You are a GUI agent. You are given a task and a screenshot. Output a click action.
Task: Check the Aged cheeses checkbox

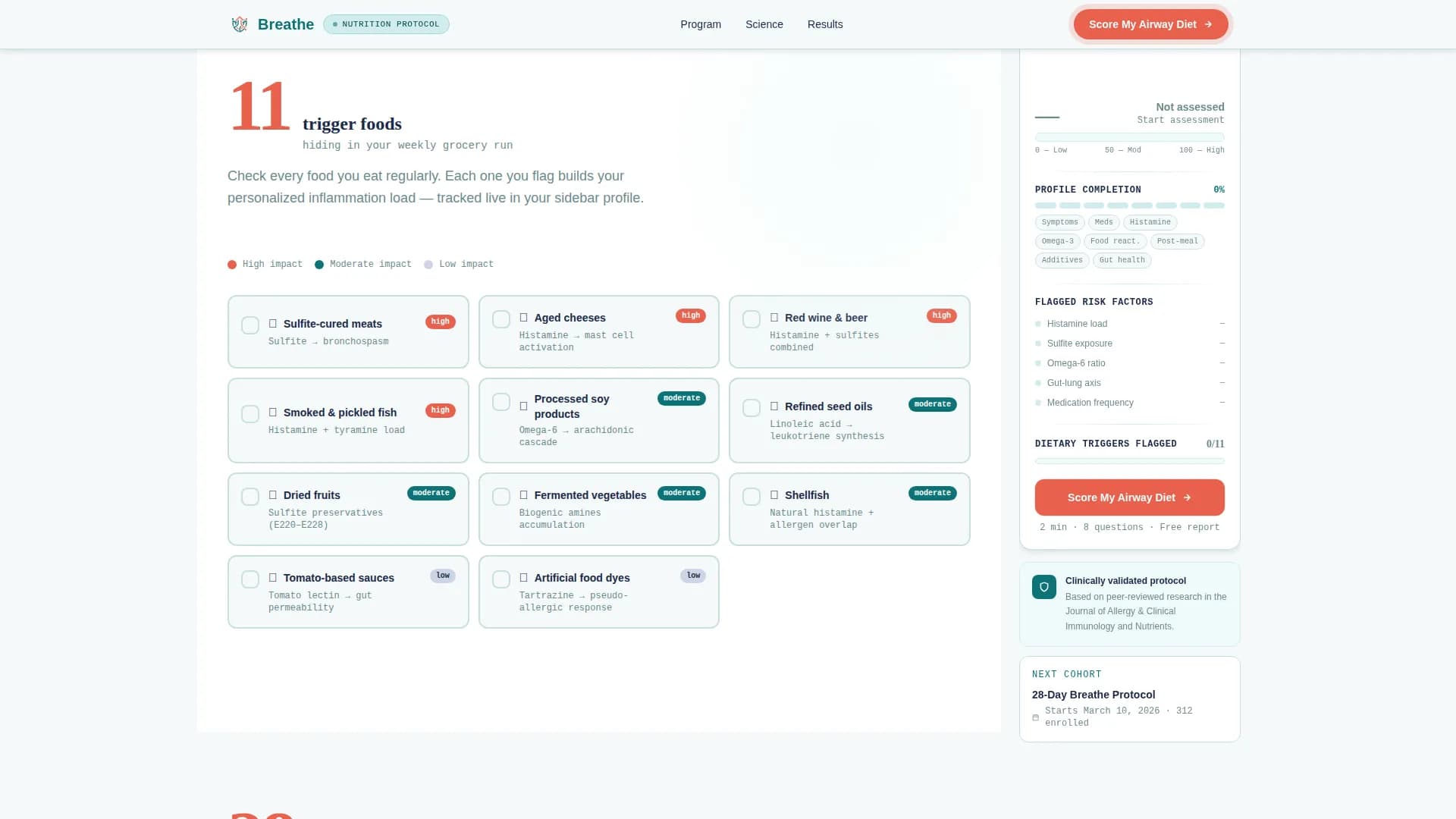pos(501,319)
